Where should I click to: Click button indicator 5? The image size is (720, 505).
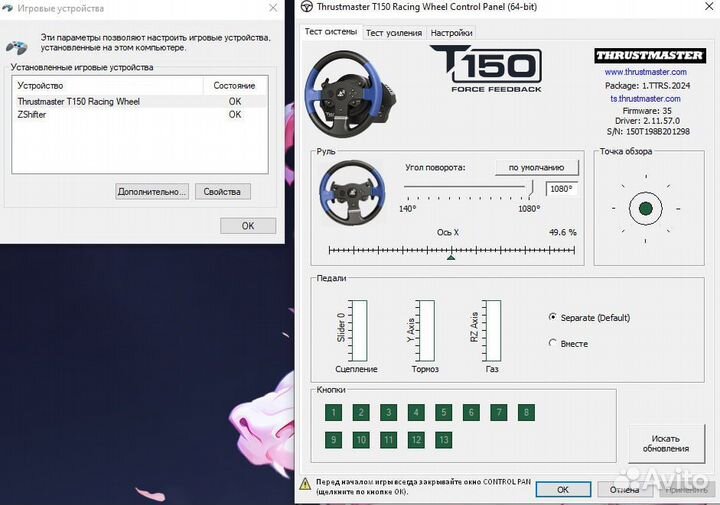(444, 412)
